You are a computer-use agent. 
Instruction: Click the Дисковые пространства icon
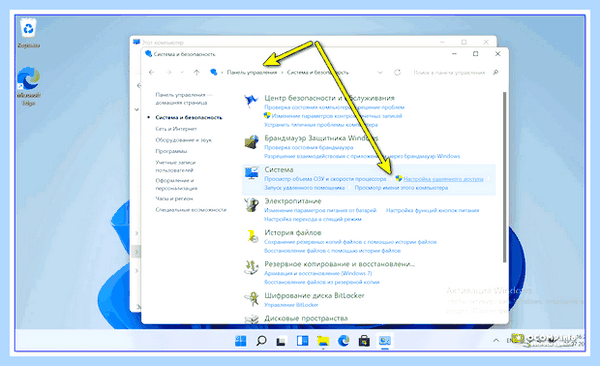251,319
